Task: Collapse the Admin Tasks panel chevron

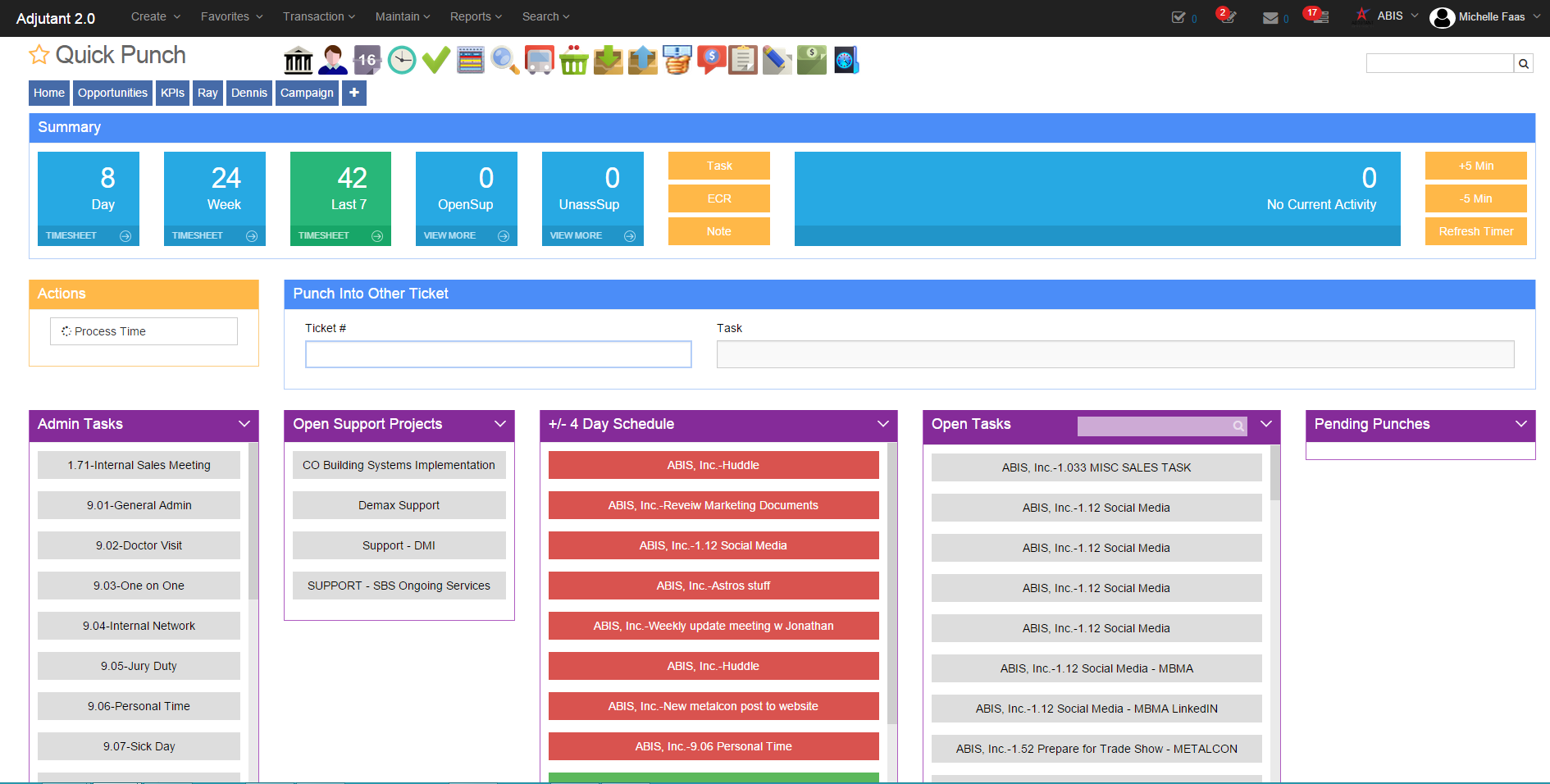Action: pos(244,424)
